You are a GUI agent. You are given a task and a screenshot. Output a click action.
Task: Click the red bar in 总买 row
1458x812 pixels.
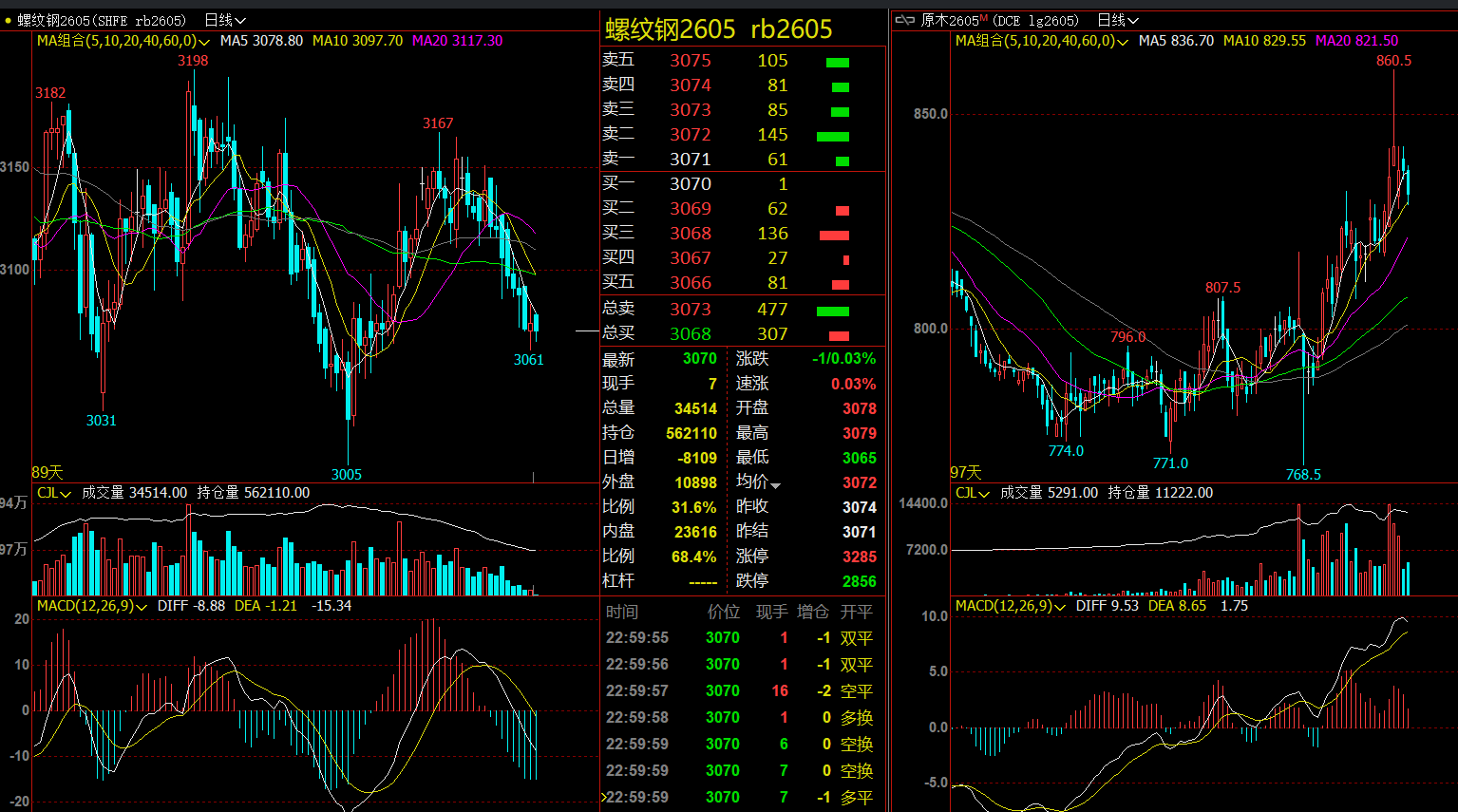pos(838,335)
